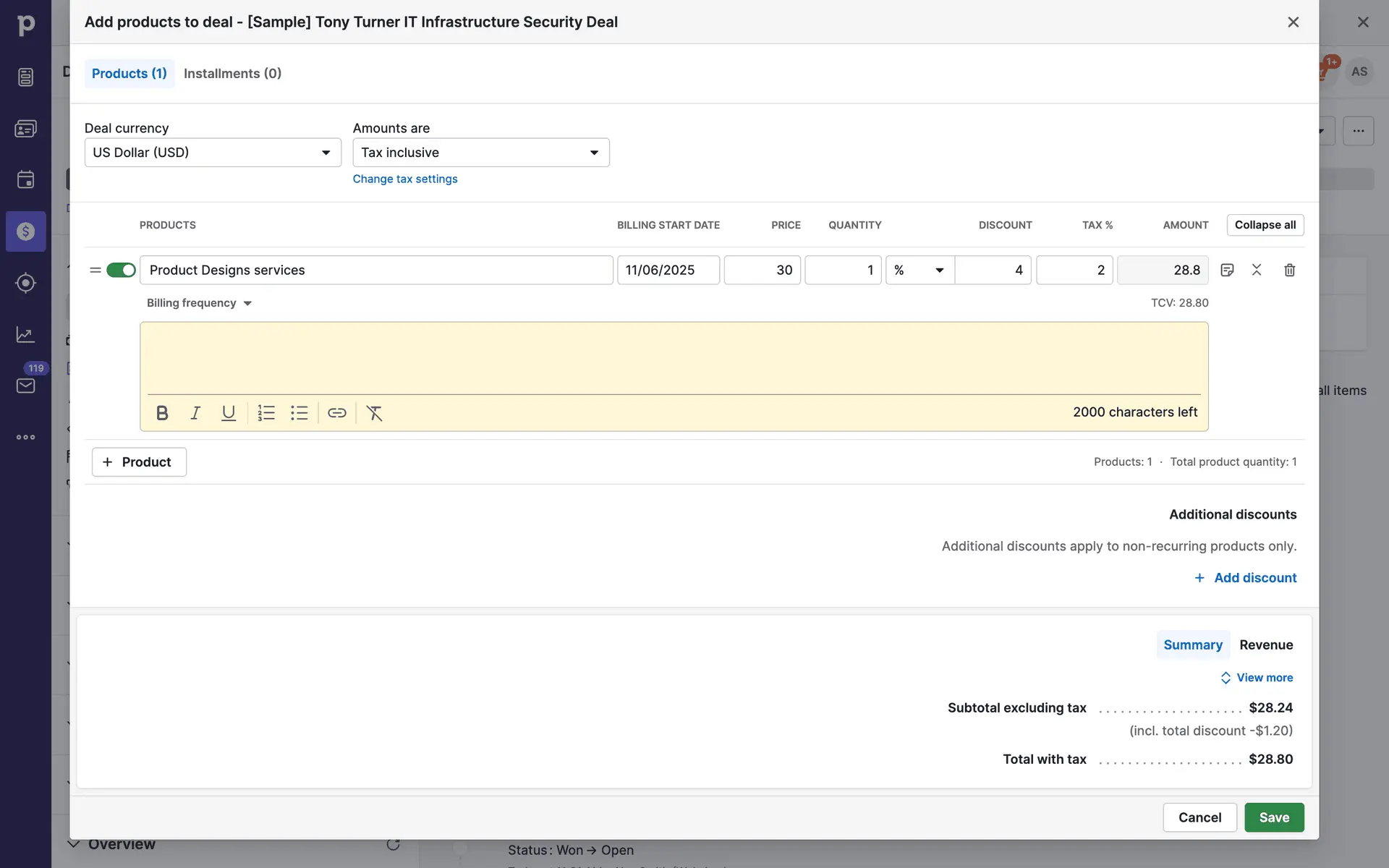Screen dimensions: 1389x868
Task: Apply italic formatting in notes editor
Action: point(195,413)
